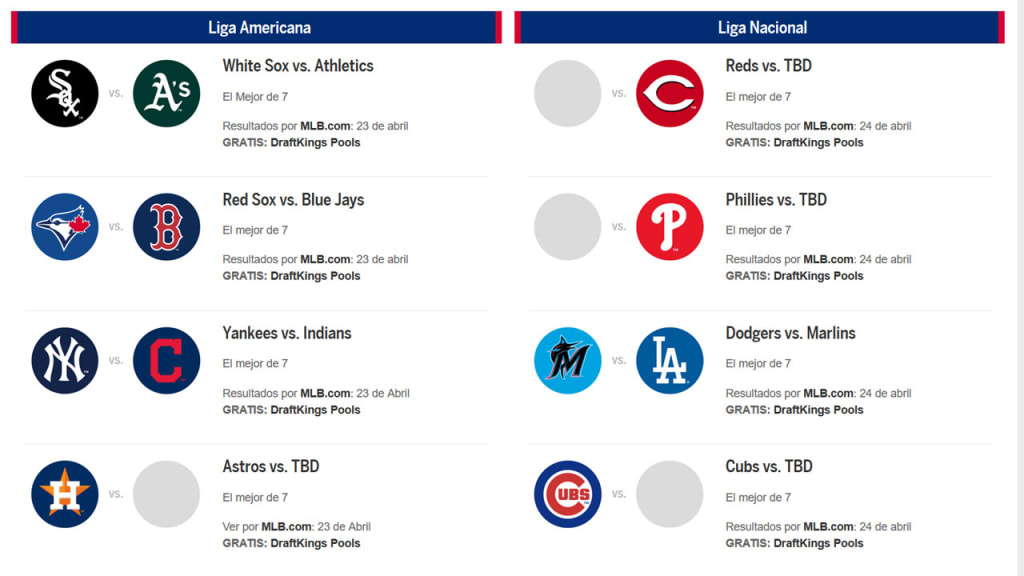Click MLB.com link under Yankees vs. Indians

325,393
